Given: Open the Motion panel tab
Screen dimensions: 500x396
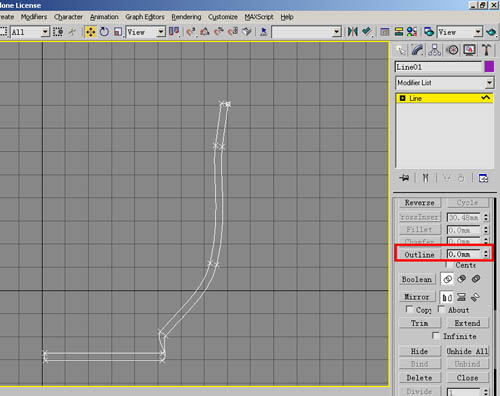Looking at the screenshot, I should [x=452, y=50].
